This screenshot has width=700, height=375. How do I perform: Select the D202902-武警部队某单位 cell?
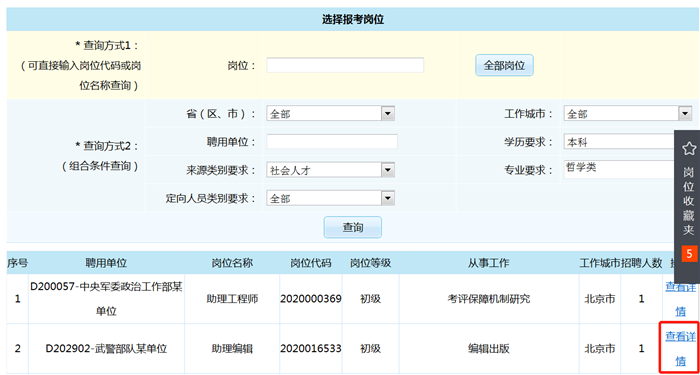tap(106, 349)
